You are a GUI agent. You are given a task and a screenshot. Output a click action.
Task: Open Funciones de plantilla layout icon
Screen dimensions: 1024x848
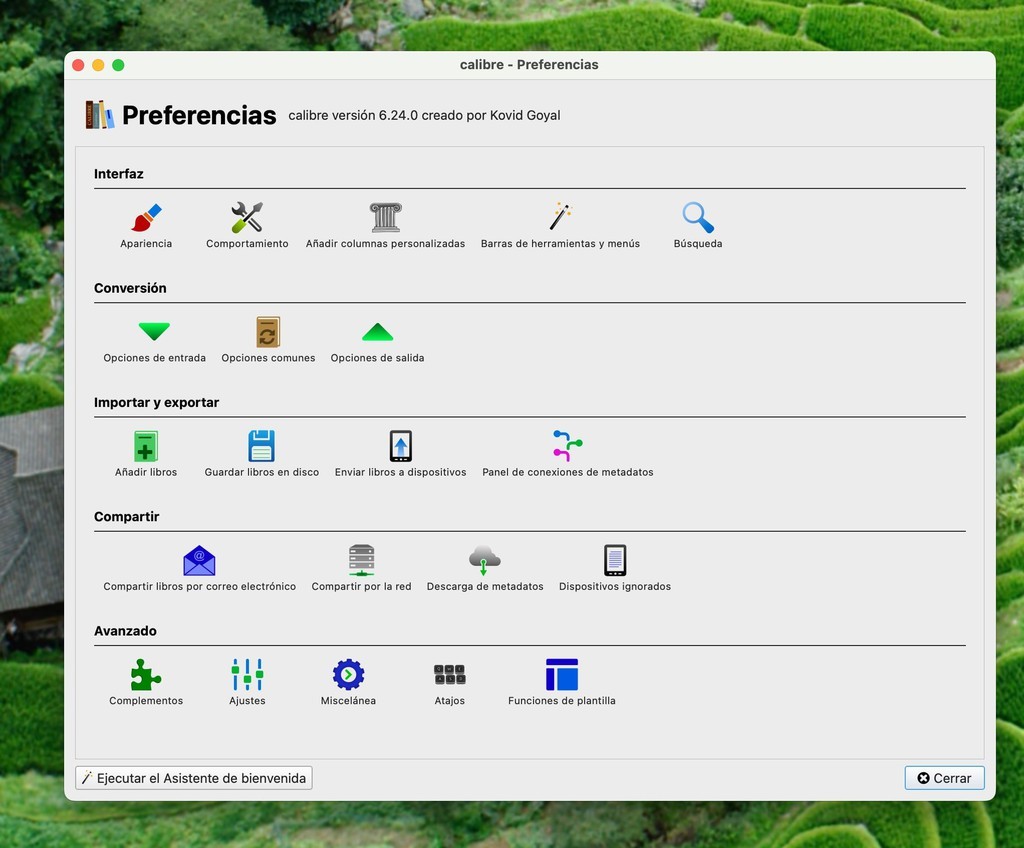coord(562,675)
